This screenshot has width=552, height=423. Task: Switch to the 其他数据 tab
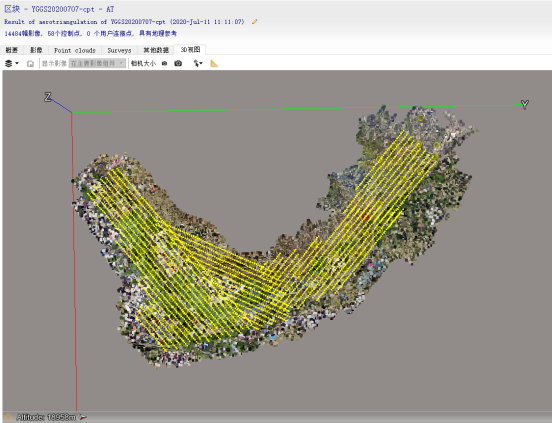point(156,50)
